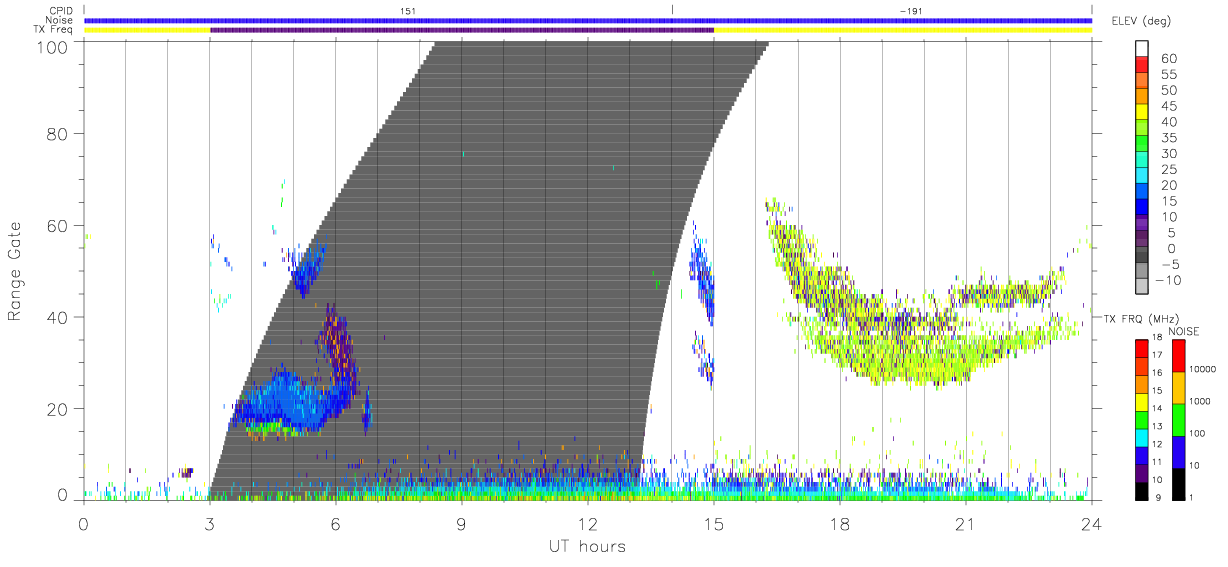Click the CPID value '151'
Viewport: 1228px width, 567px height.
pyautogui.click(x=406, y=10)
